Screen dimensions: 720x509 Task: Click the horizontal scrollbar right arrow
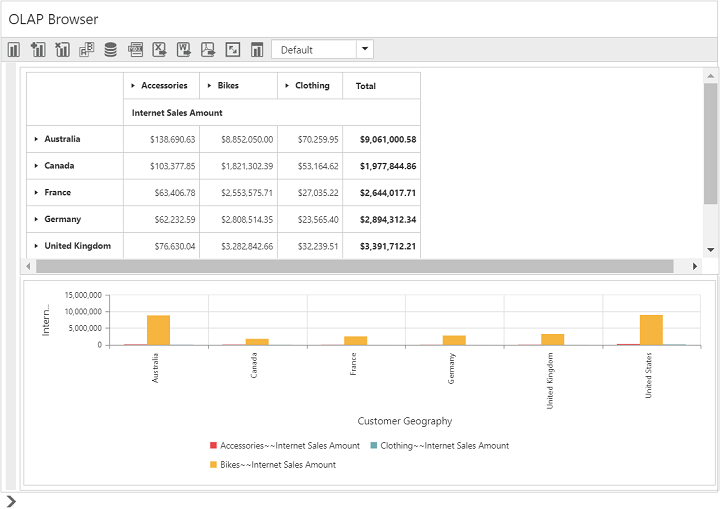695,266
